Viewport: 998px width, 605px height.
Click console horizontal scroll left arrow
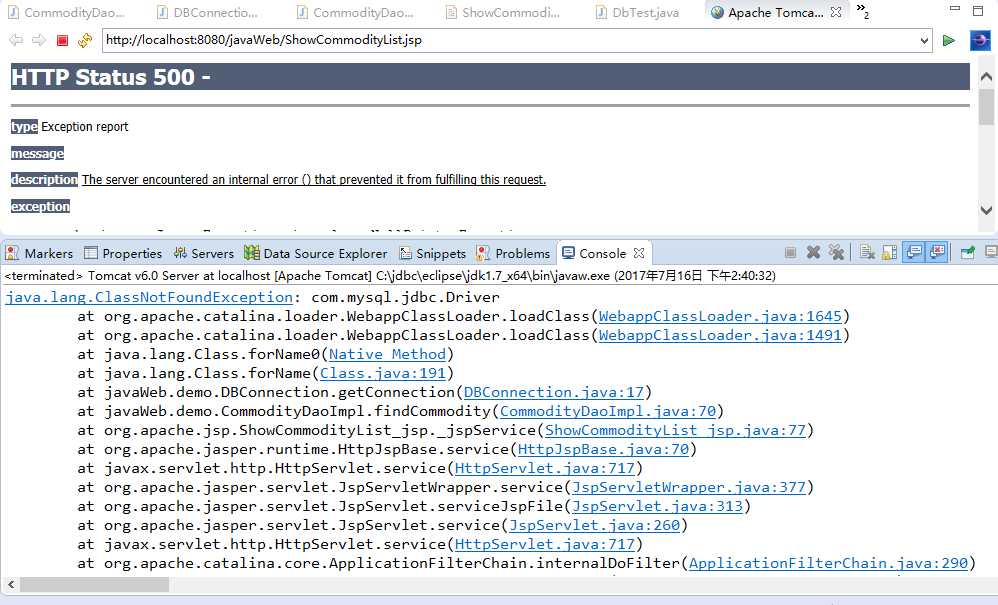click(x=11, y=584)
